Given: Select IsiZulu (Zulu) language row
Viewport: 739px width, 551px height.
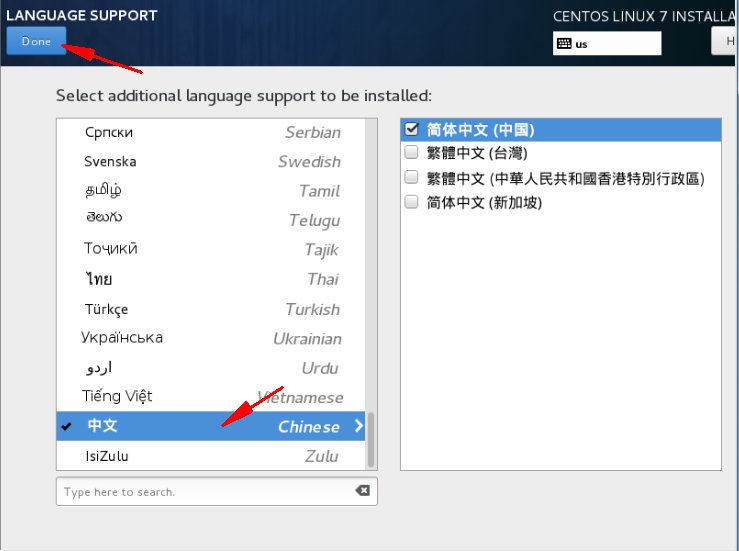Looking at the screenshot, I should click(x=211, y=456).
